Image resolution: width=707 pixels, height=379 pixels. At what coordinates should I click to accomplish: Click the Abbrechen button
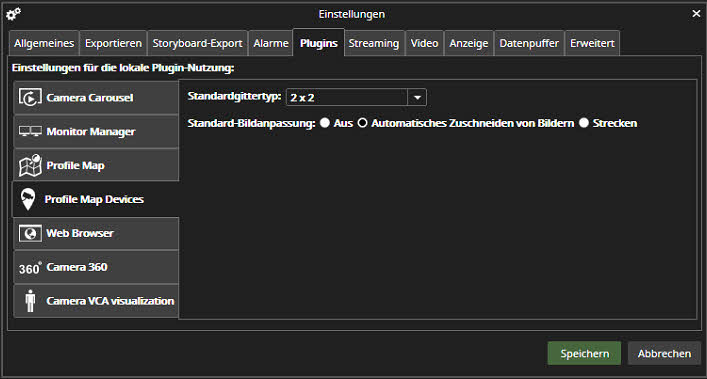tap(664, 353)
